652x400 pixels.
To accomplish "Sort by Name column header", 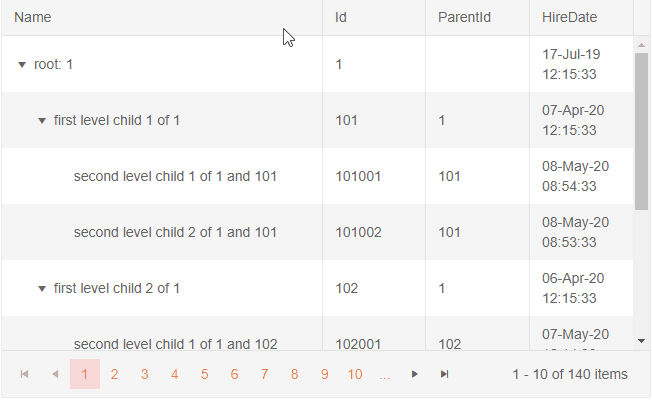I will click(x=33, y=18).
